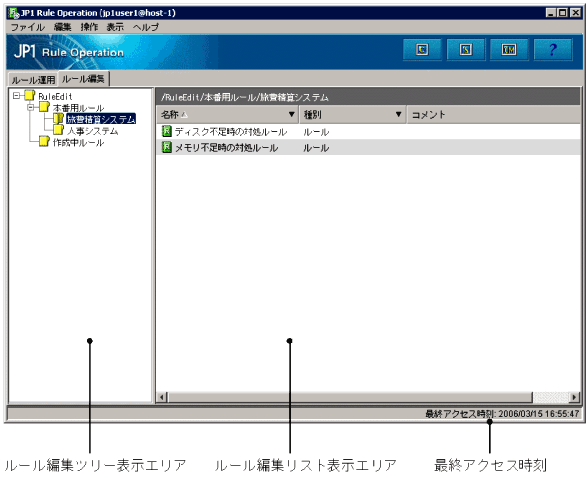Select 人事システム label in tree
The width and height of the screenshot is (588, 478).
tap(93, 131)
